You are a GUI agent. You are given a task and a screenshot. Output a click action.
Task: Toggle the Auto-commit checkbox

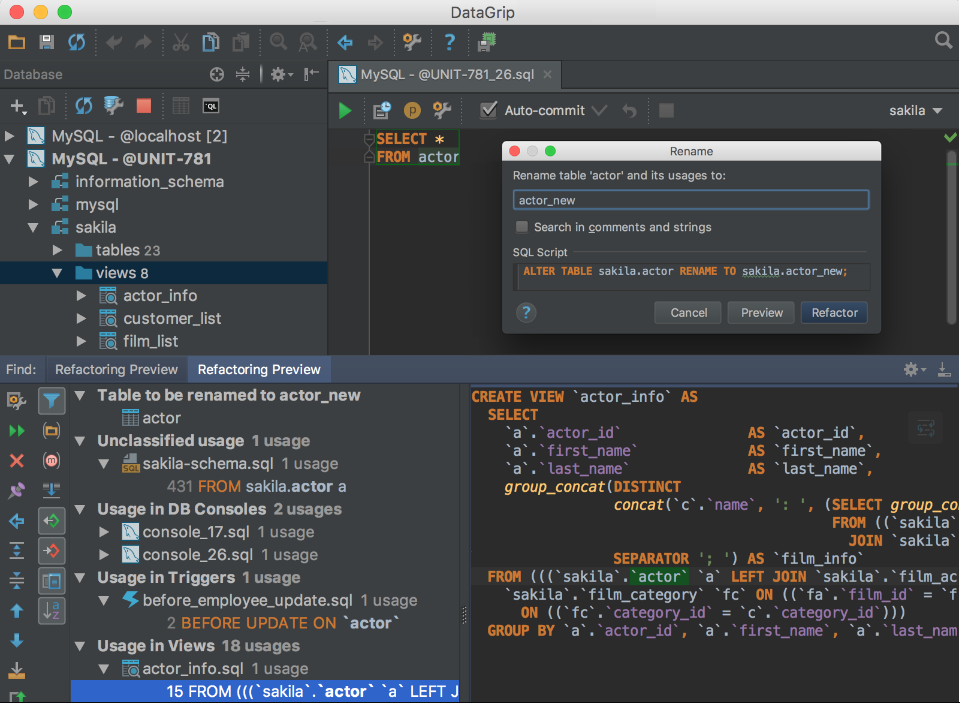(x=486, y=110)
